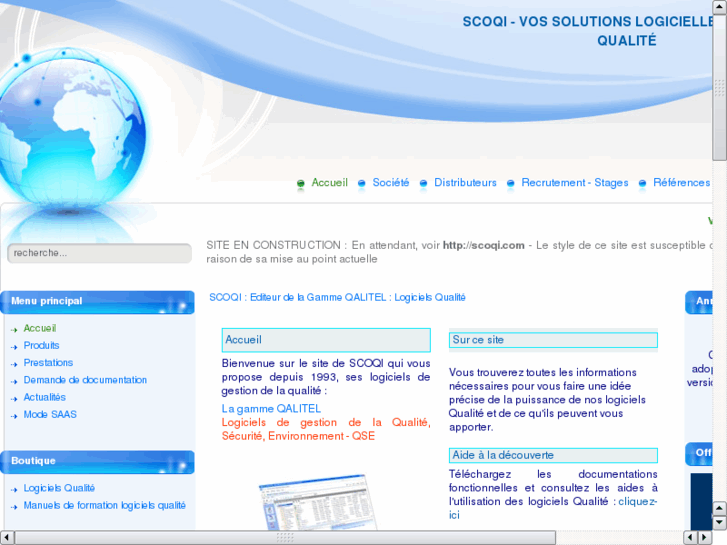Open Recrutement - Stages page
Screen dimensions: 727x545
pos(575,183)
